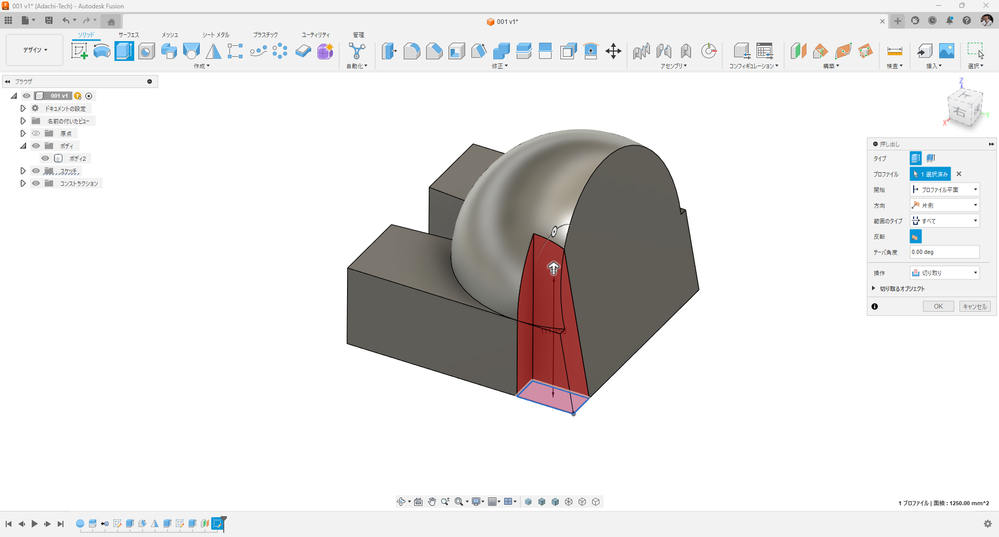
Task: Expand the コンストラクション tree node
Action: pyautogui.click(x=23, y=183)
